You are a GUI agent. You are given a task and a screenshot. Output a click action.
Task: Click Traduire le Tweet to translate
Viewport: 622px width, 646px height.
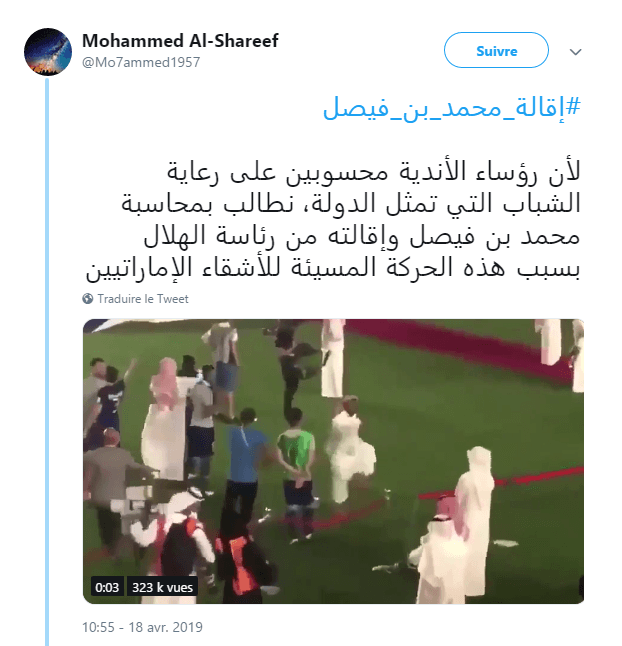click(143, 299)
